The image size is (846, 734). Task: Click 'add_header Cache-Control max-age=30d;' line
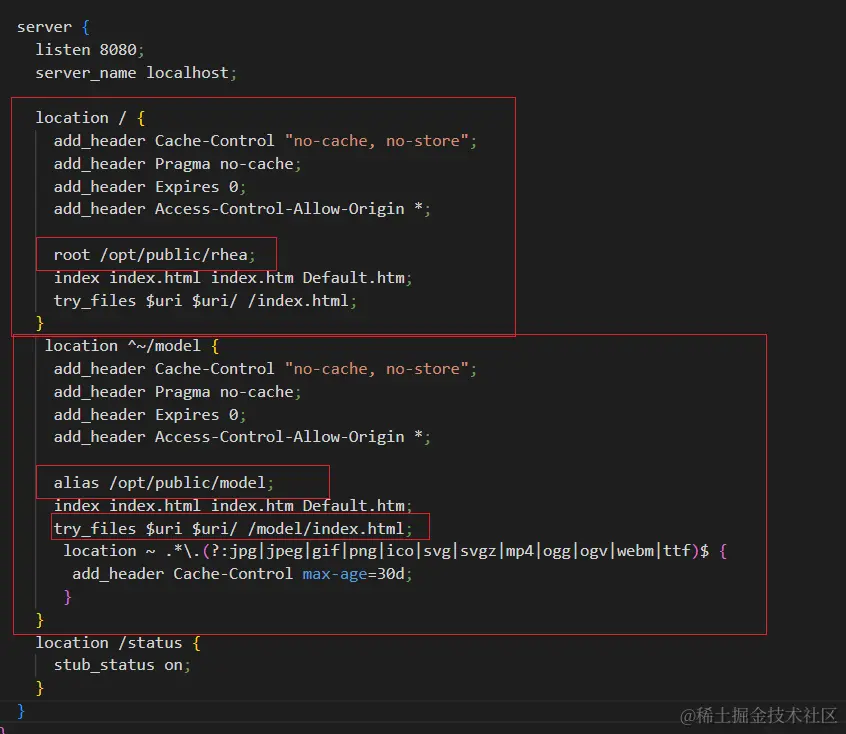(x=242, y=574)
